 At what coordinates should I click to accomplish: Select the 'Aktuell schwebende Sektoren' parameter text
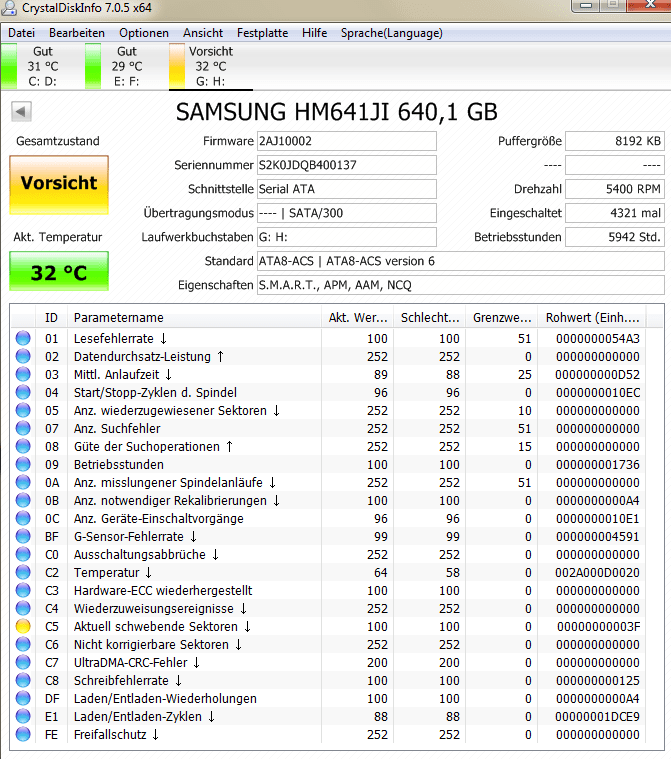coord(155,626)
